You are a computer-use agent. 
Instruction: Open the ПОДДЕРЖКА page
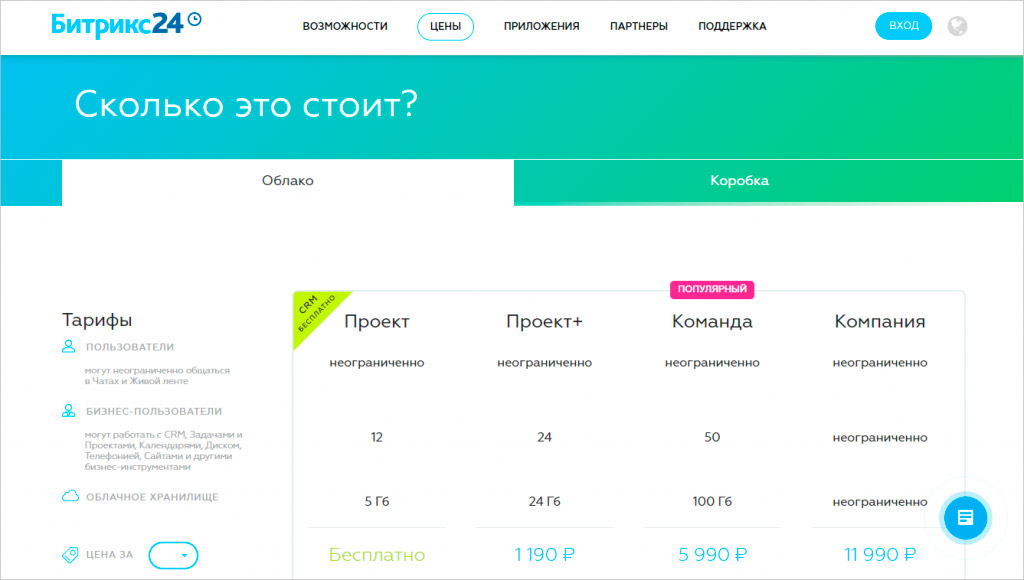pyautogui.click(x=732, y=27)
